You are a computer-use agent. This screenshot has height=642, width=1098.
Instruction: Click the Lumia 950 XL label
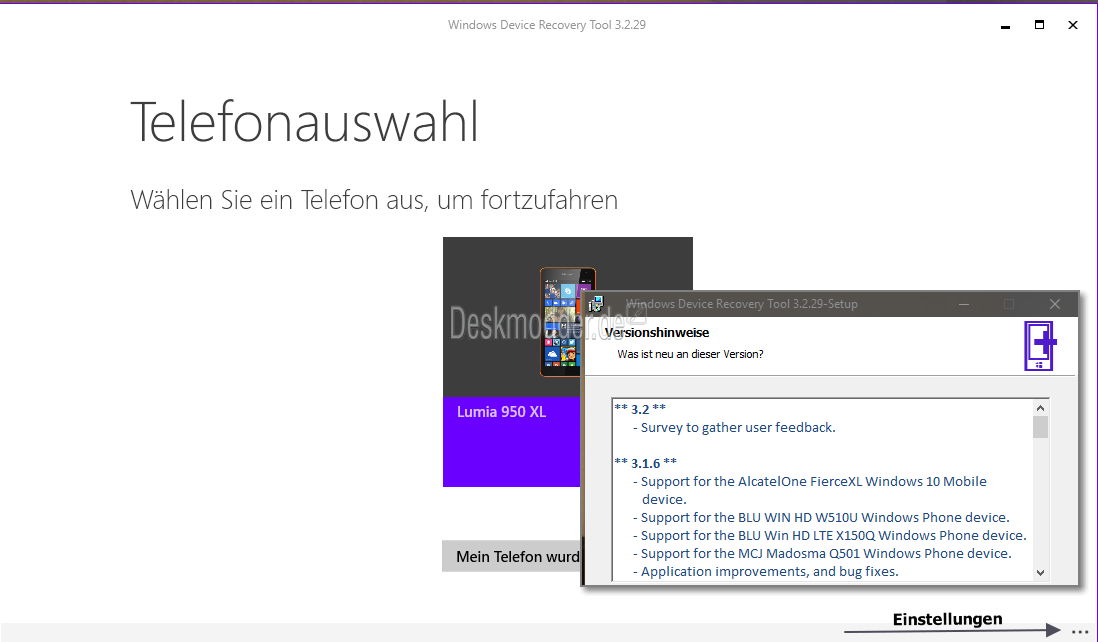pyautogui.click(x=501, y=412)
